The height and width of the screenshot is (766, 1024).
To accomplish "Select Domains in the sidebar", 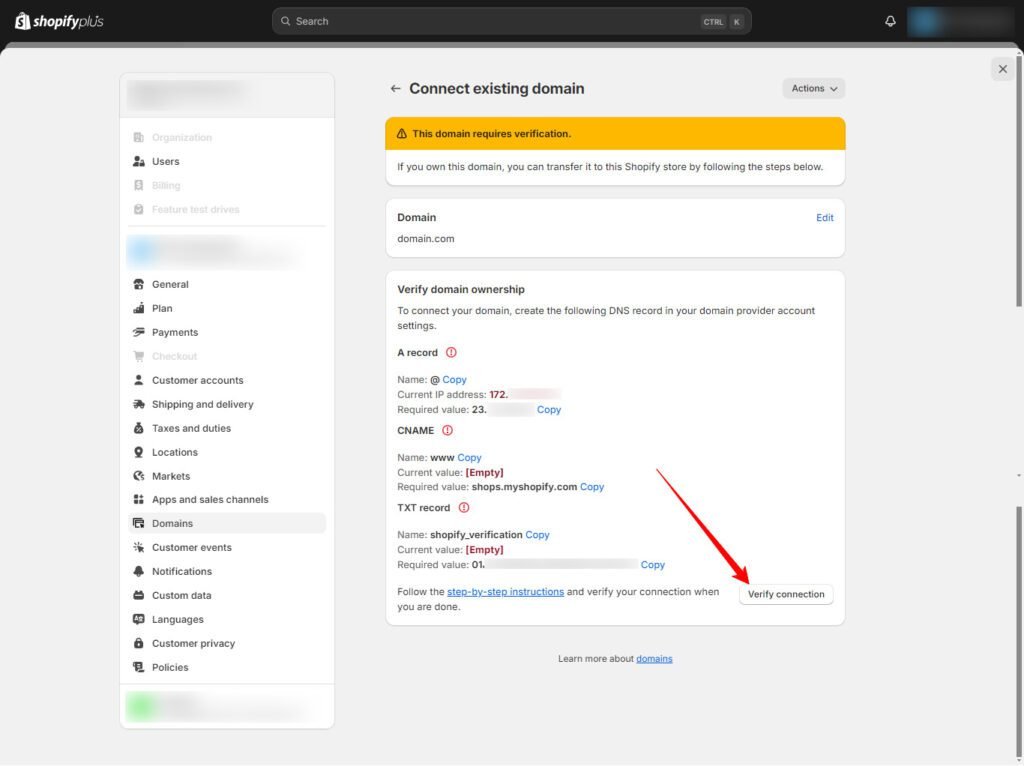I will pyautogui.click(x=227, y=523).
